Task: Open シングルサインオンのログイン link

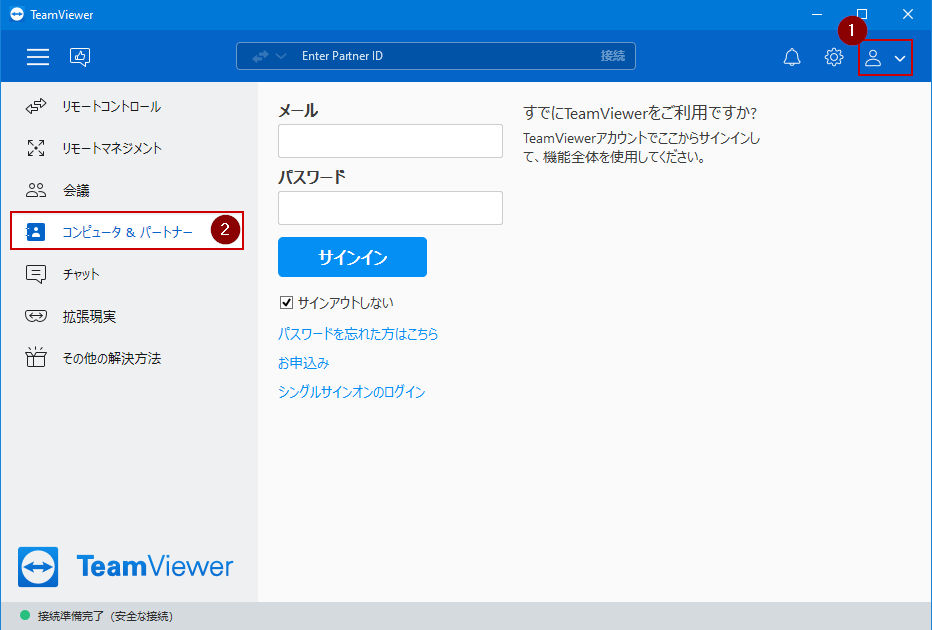Action: click(352, 392)
